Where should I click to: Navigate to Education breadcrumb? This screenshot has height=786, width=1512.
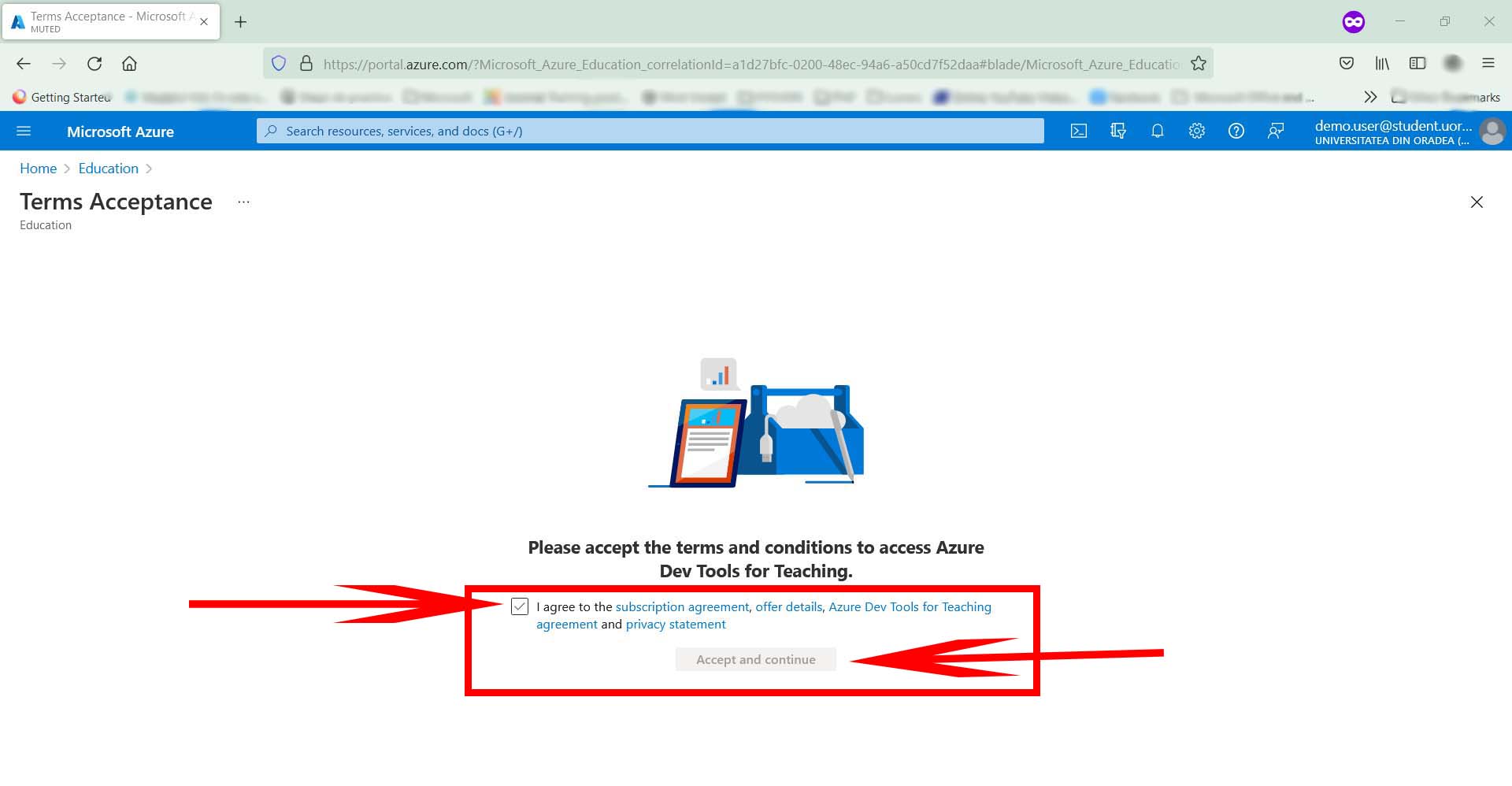coord(109,169)
